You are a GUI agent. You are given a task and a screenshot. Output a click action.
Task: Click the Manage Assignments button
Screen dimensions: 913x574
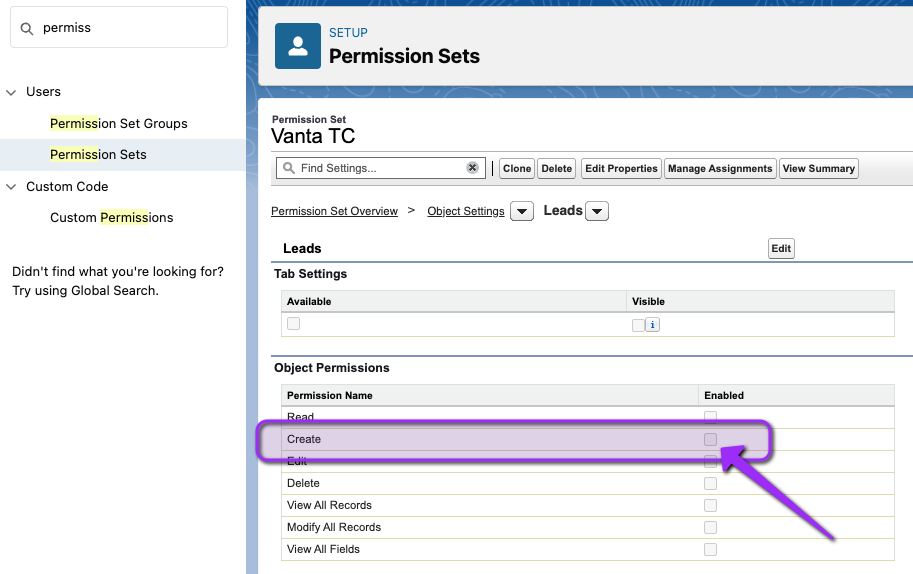(720, 168)
